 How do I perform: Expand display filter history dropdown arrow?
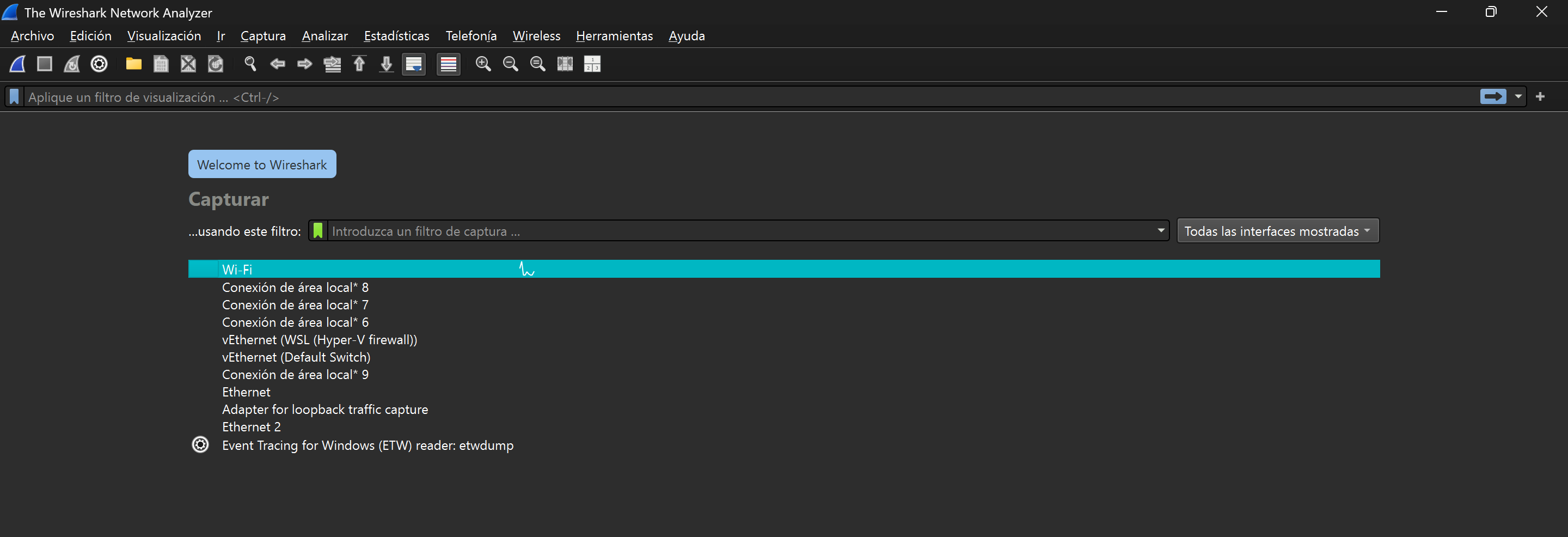coord(1518,97)
